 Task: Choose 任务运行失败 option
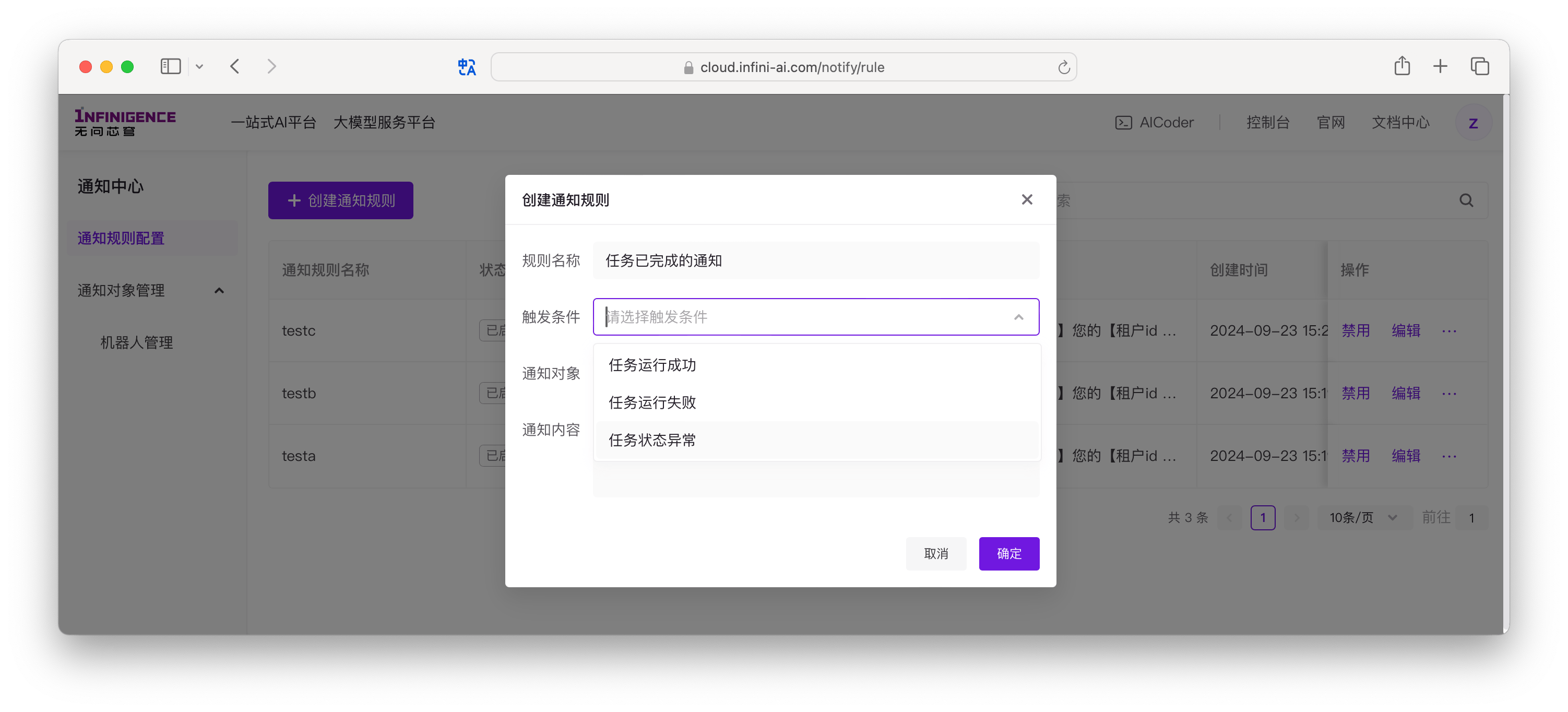[817, 402]
